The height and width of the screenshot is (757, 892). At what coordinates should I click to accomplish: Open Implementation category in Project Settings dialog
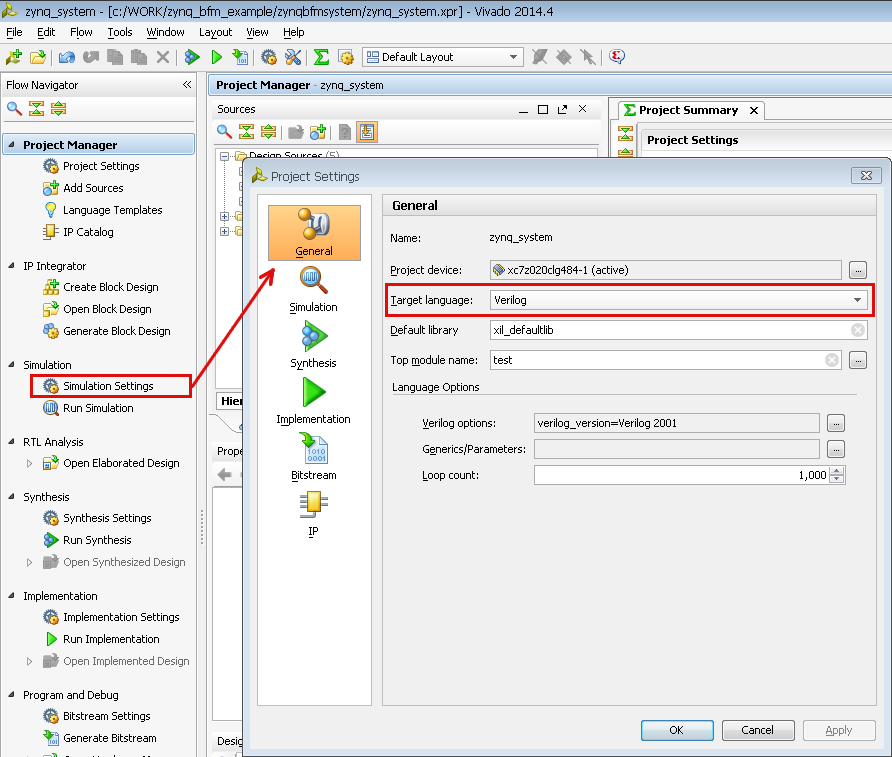point(313,402)
